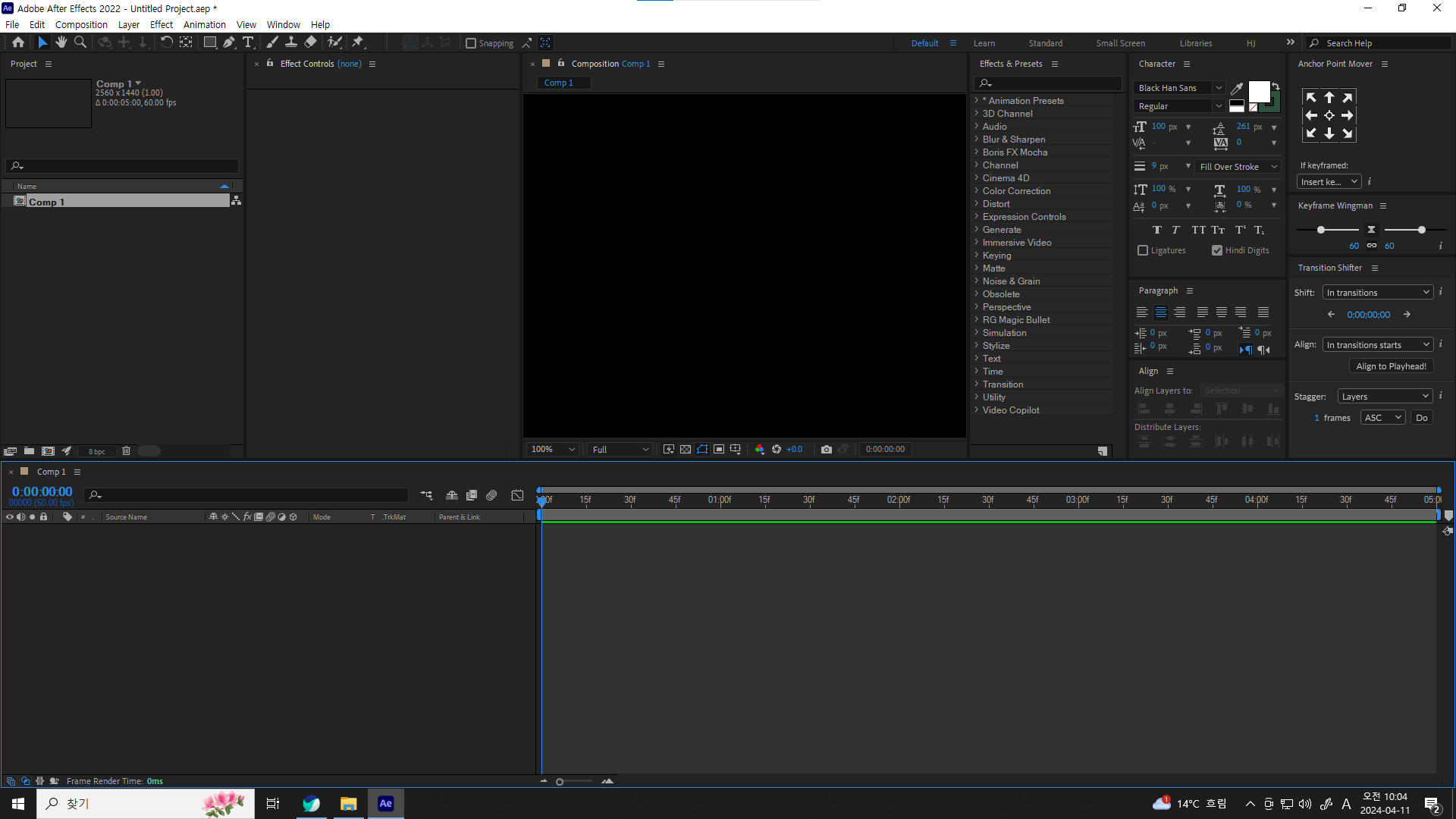This screenshot has height=819, width=1456.
Task: Select the Pen tool
Action: (x=228, y=42)
